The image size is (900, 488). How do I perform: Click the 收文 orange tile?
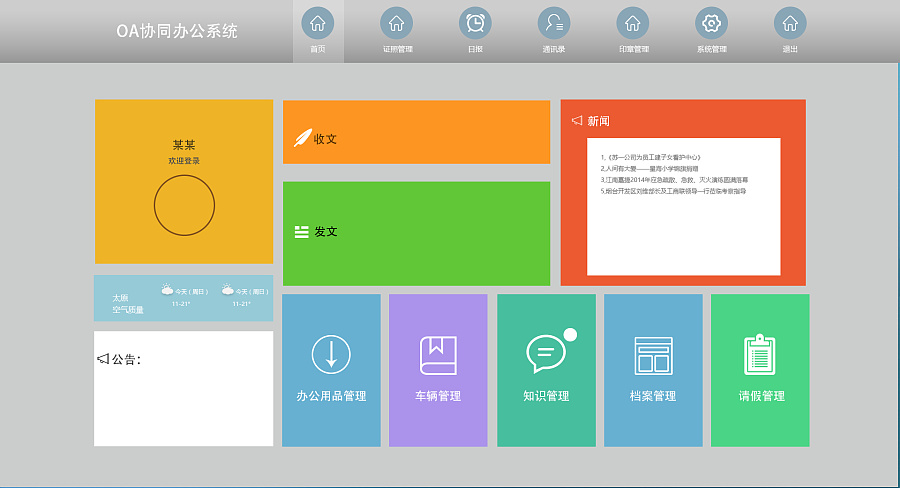[416, 132]
